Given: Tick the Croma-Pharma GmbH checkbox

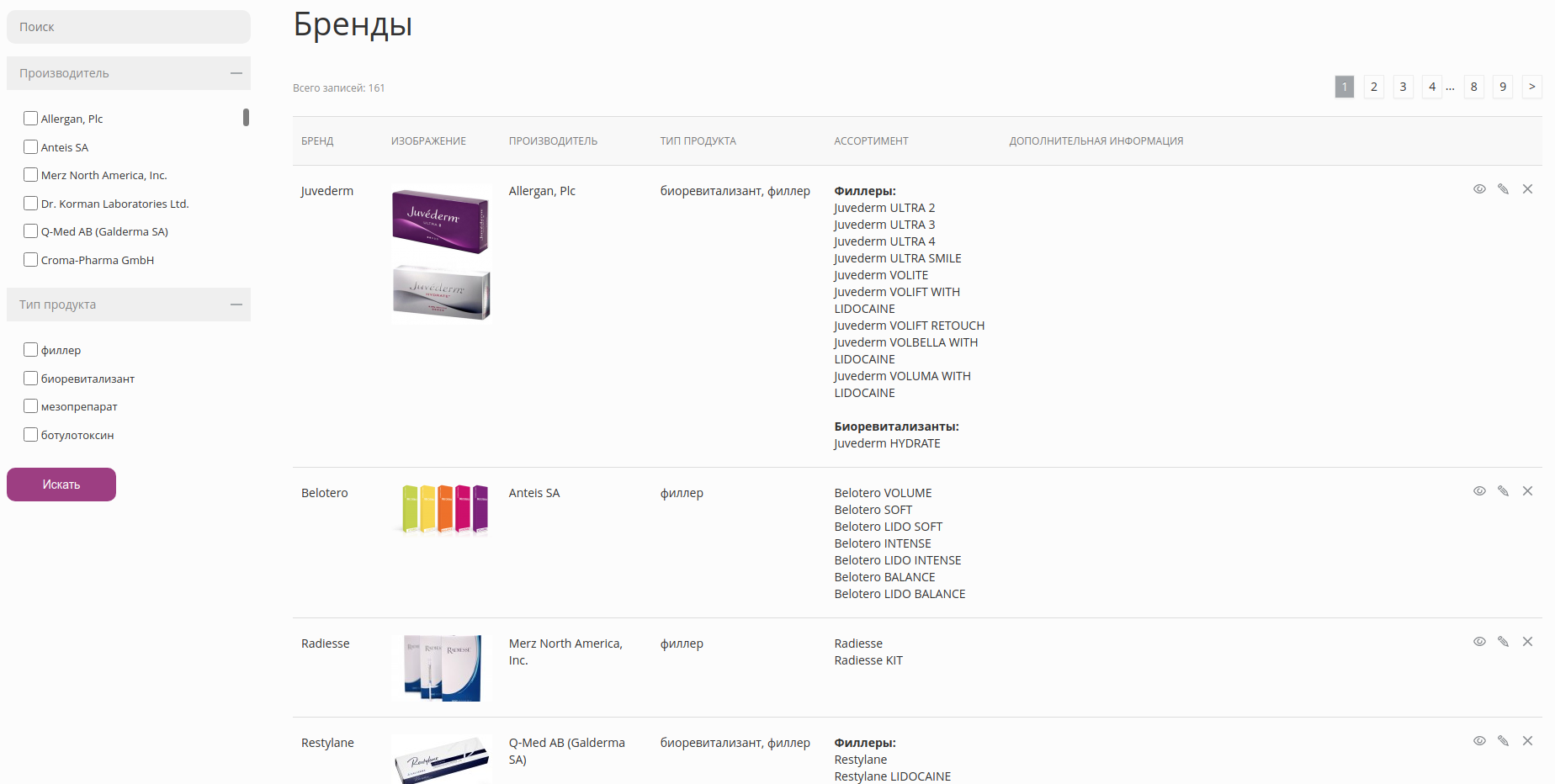Looking at the screenshot, I should tap(31, 260).
